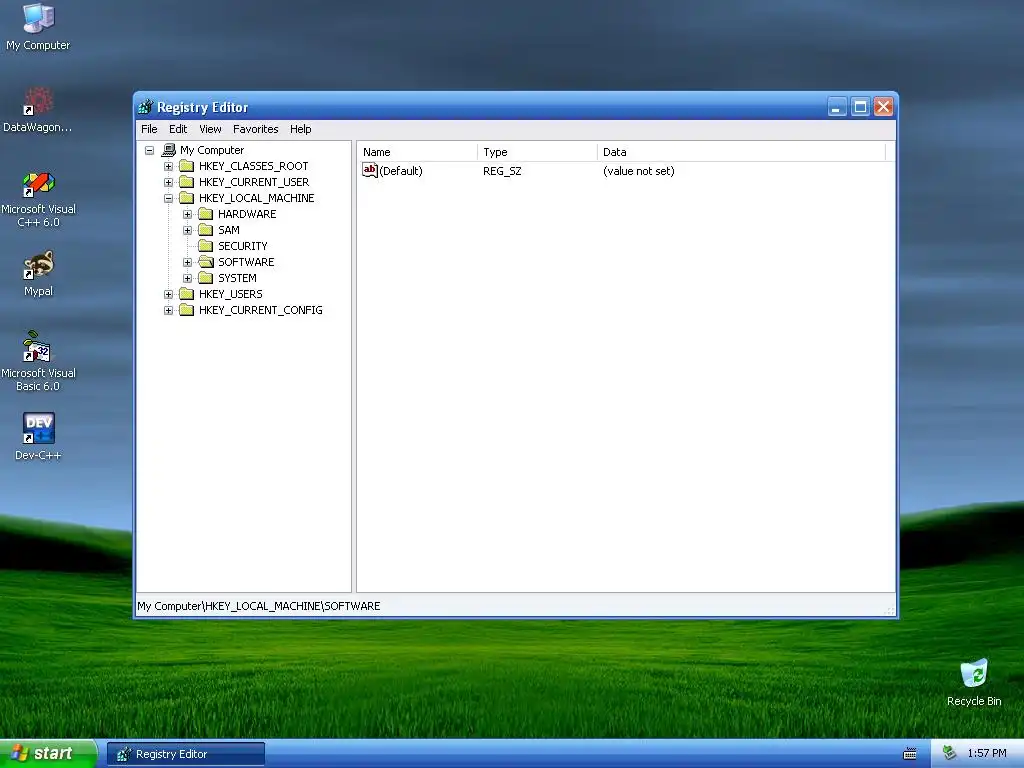Sort values by the Name column header
This screenshot has width=1024, height=768.
click(x=417, y=152)
